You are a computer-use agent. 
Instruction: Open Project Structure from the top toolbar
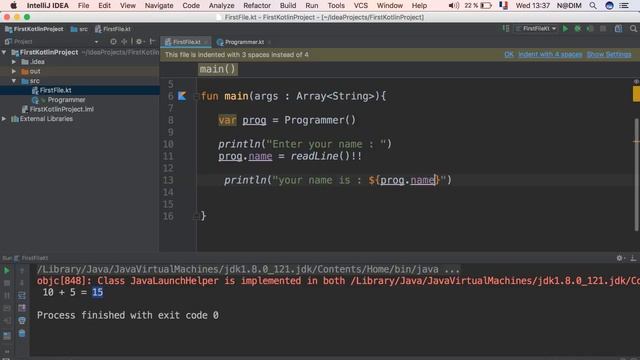[x=619, y=29]
